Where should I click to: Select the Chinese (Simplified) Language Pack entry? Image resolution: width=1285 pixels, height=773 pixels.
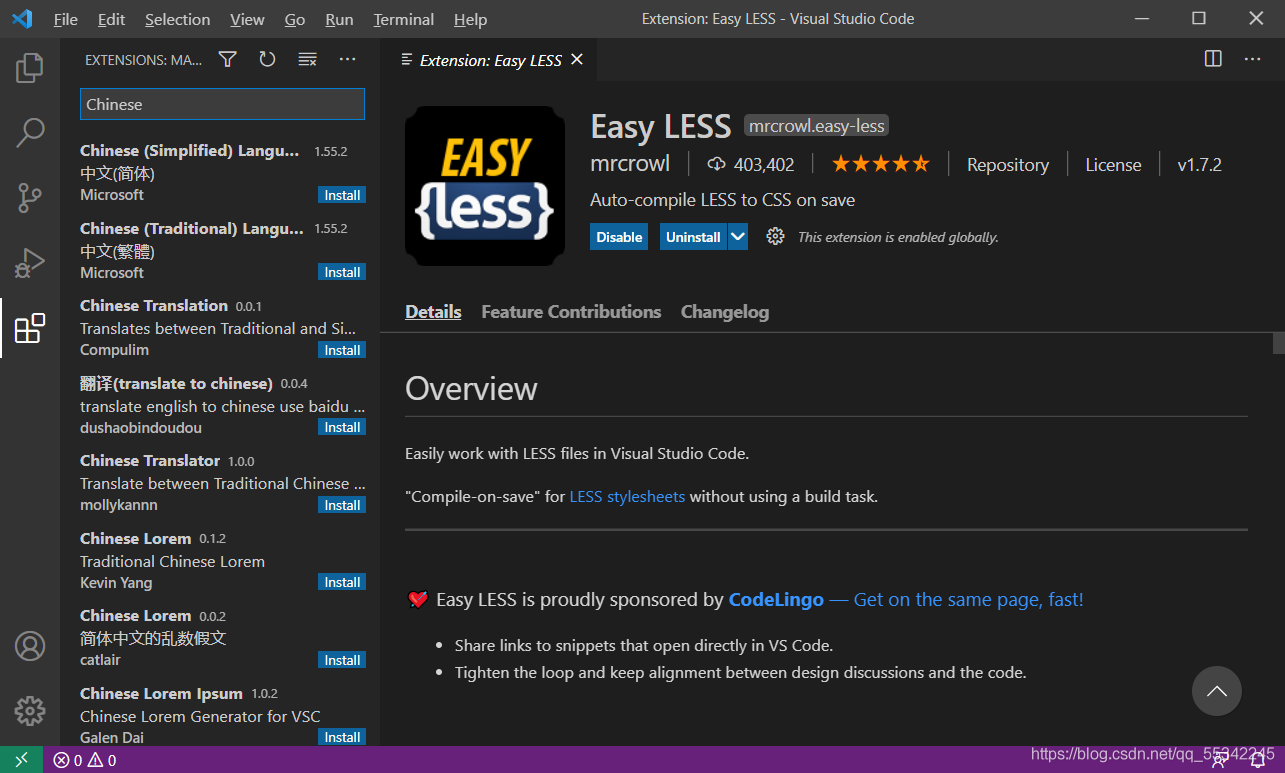[x=222, y=172]
